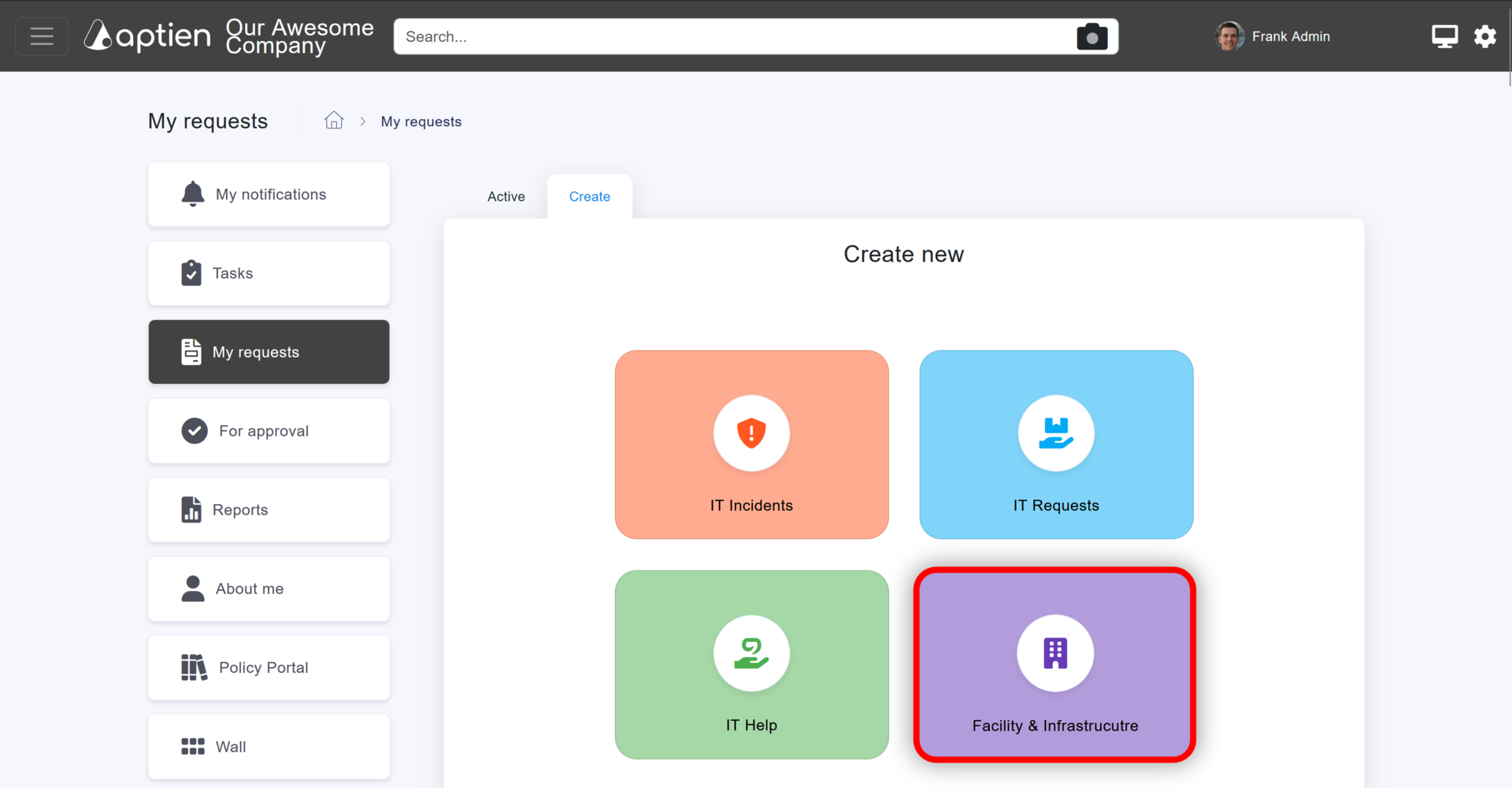Click the IT Incidents shield icon
Screen dimensions: 1512x791
[751, 433]
